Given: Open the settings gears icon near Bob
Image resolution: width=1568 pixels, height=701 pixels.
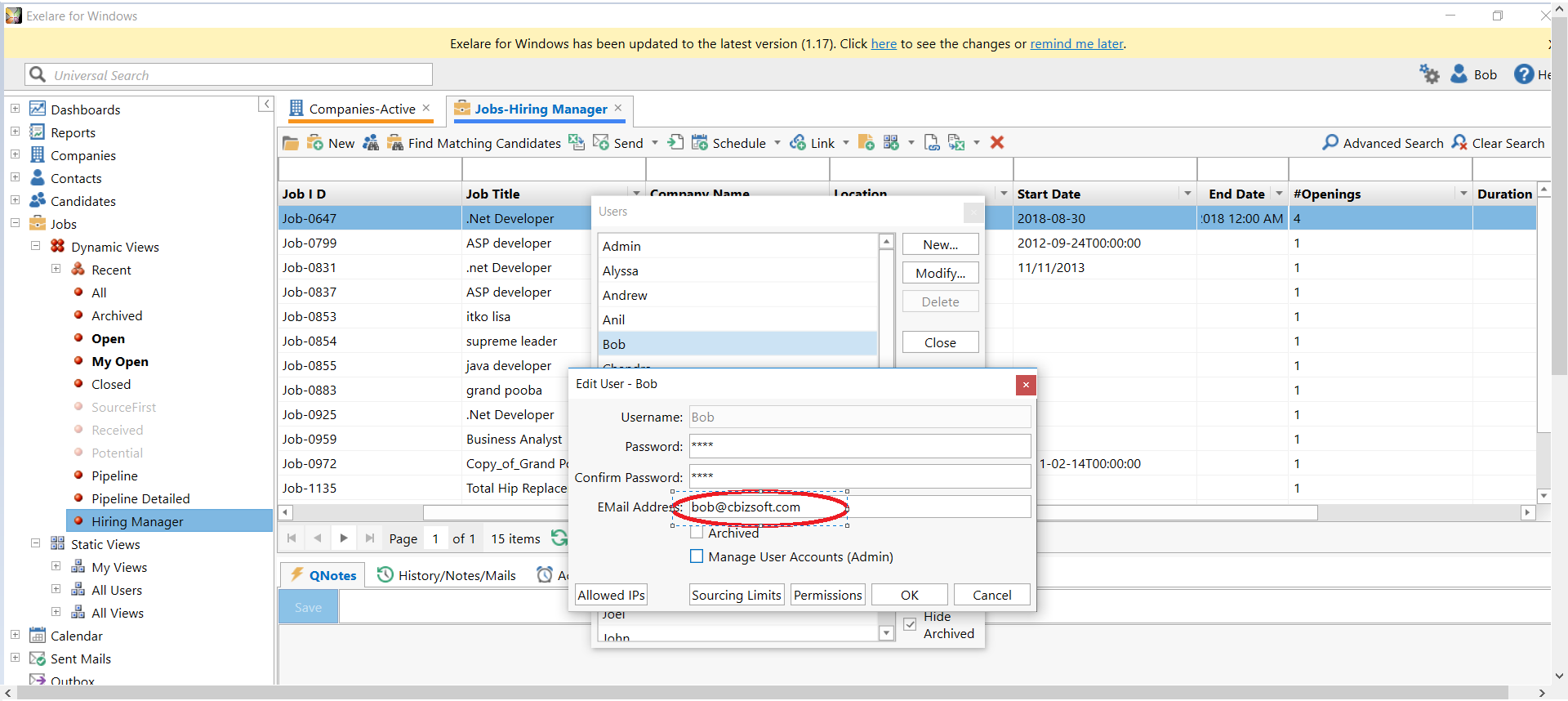Looking at the screenshot, I should (1429, 74).
